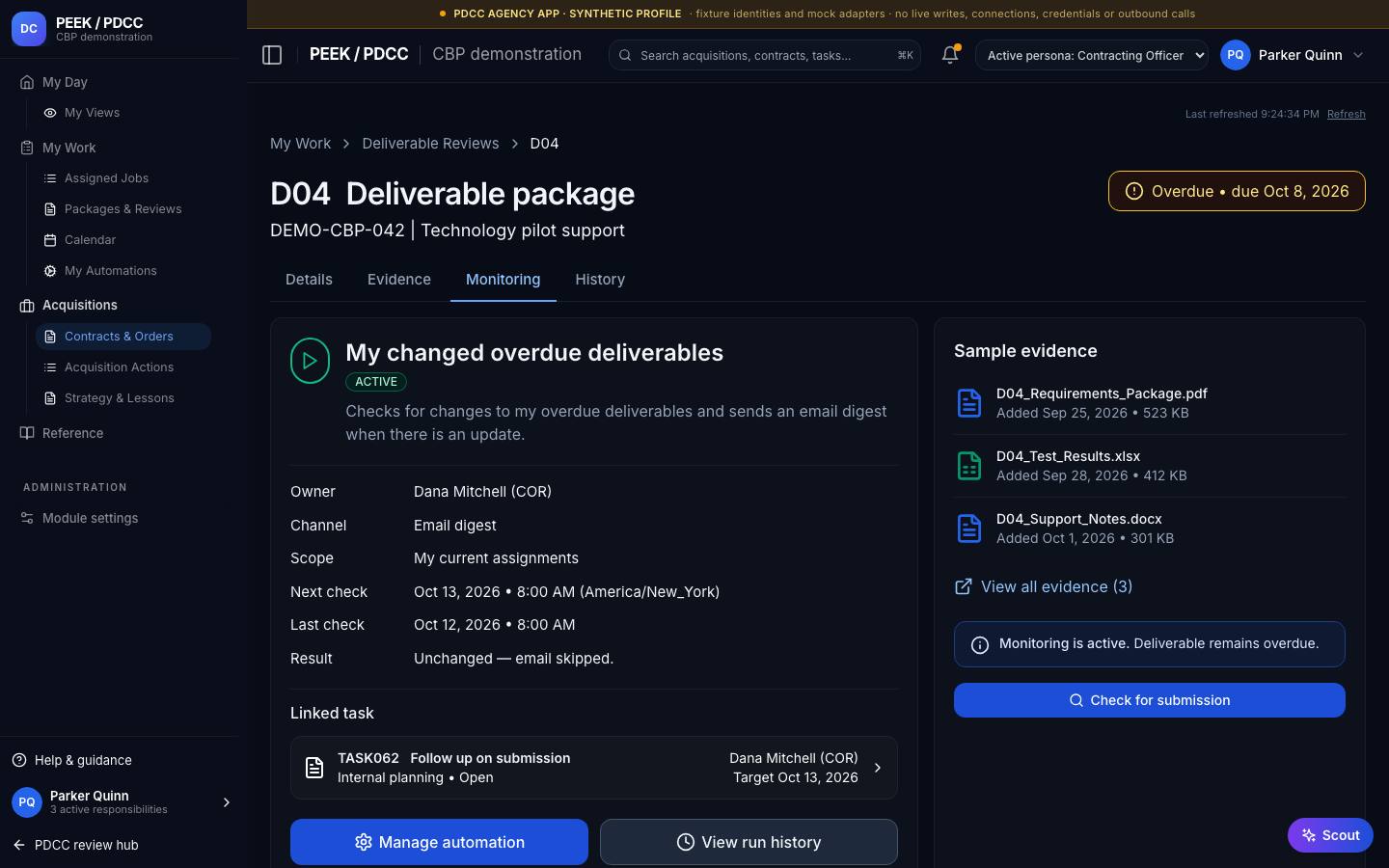This screenshot has height=868, width=1389.
Task: Open Packages & Reviews in sidebar
Action: (123, 209)
